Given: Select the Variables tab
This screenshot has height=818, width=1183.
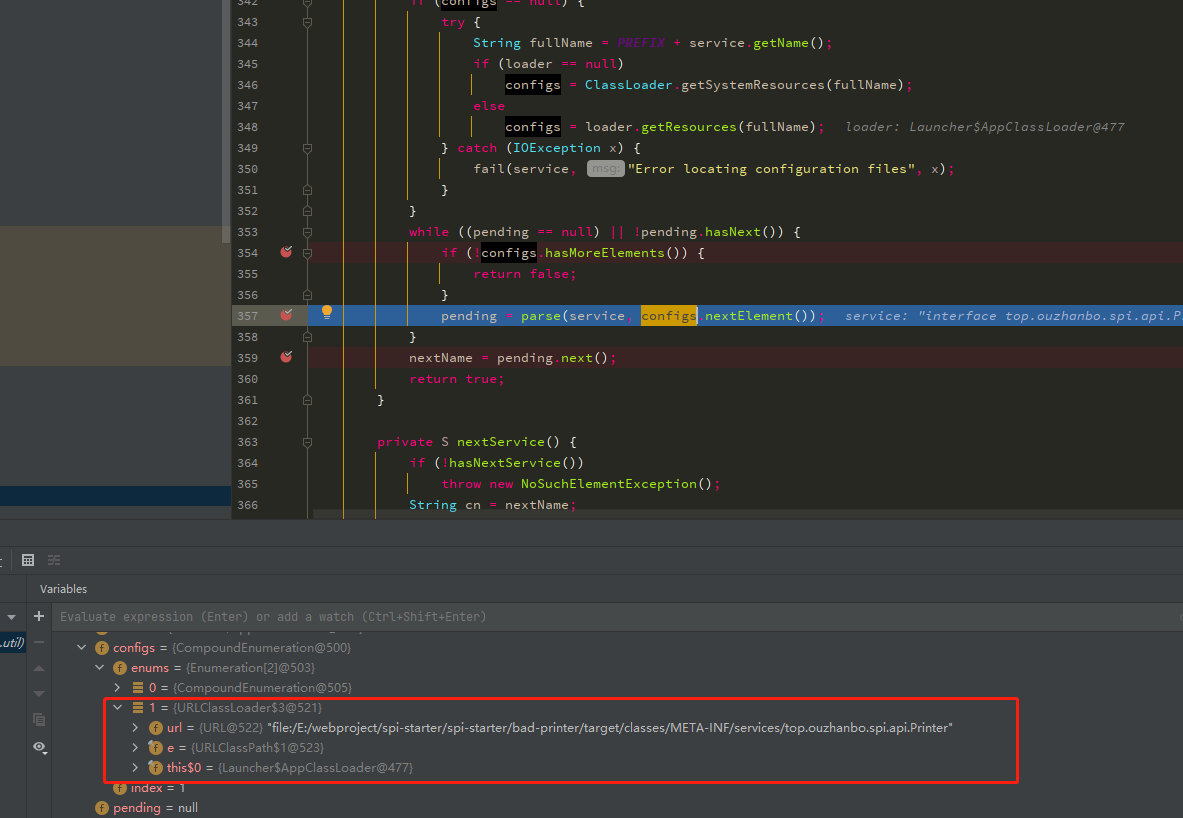Looking at the screenshot, I should [63, 589].
